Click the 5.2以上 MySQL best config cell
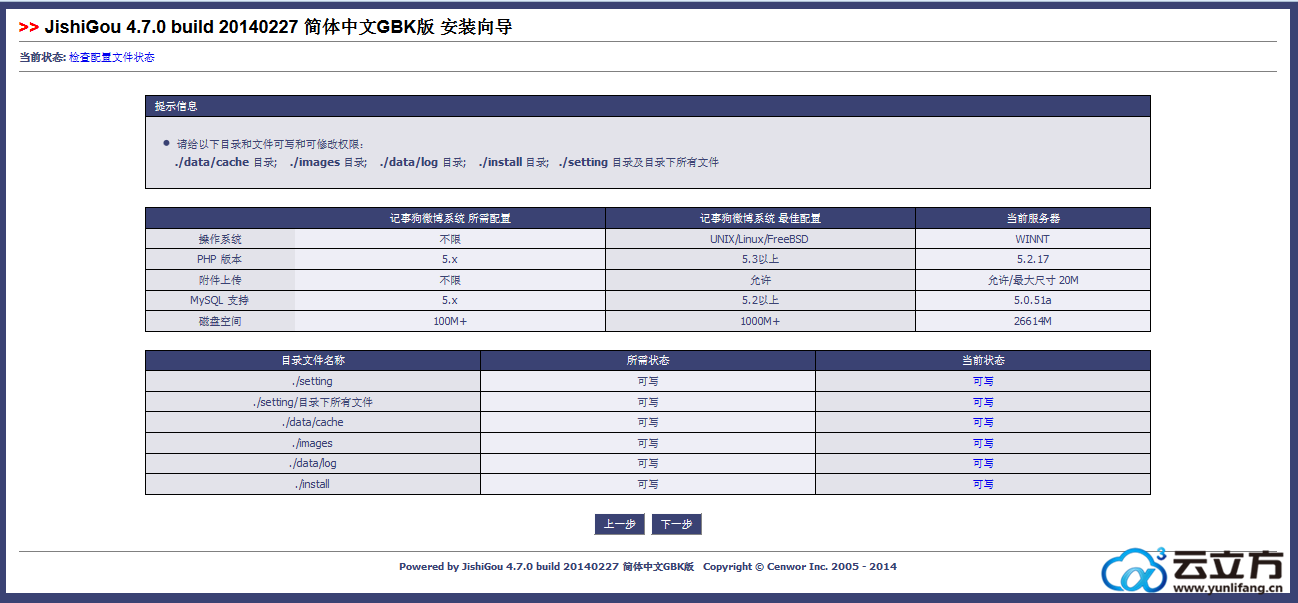Image resolution: width=1298 pixels, height=603 pixels. (760, 300)
